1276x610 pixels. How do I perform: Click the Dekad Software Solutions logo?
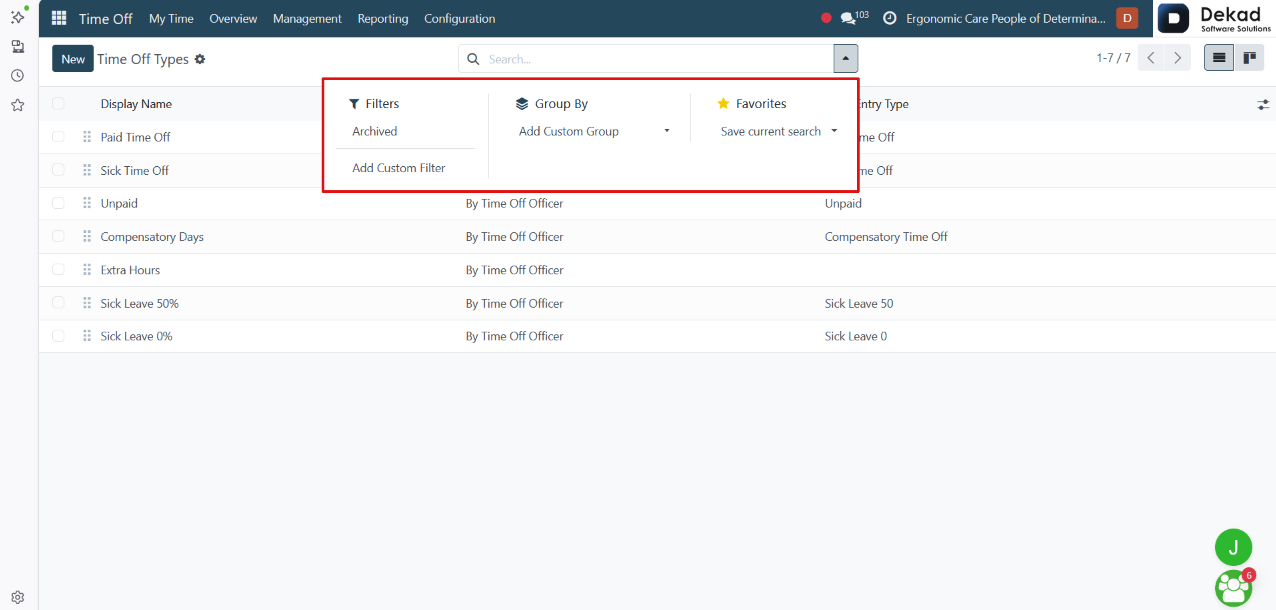click(1215, 18)
